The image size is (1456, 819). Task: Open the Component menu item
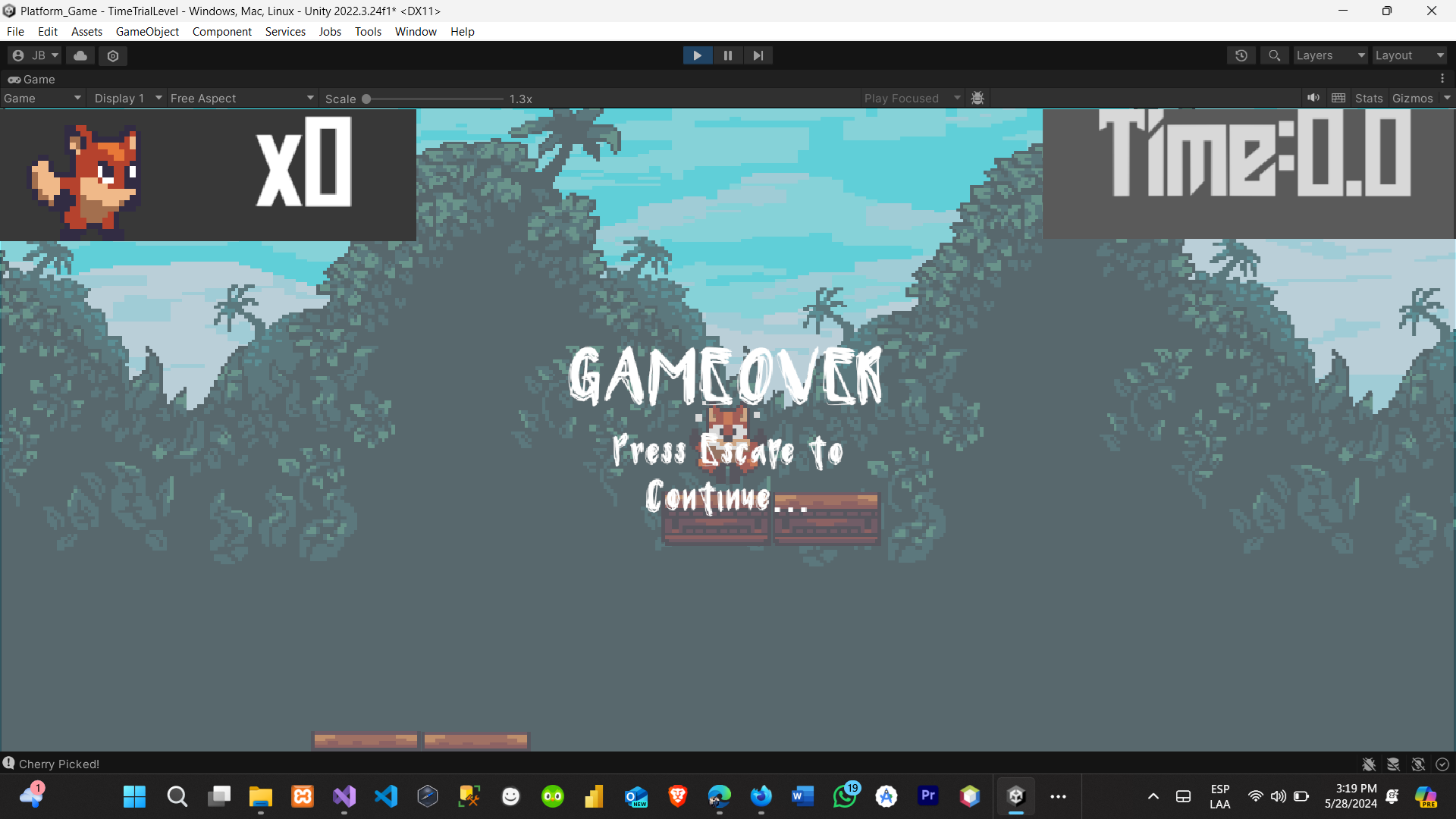tap(222, 31)
